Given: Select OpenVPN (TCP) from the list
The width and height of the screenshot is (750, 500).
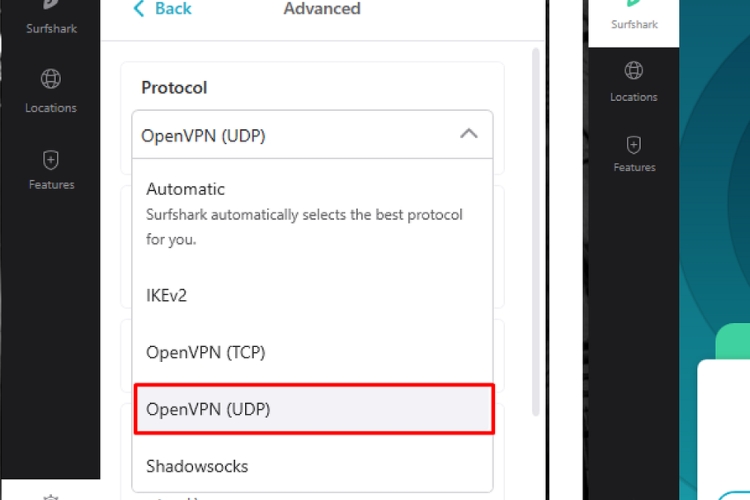Looking at the screenshot, I should (205, 352).
